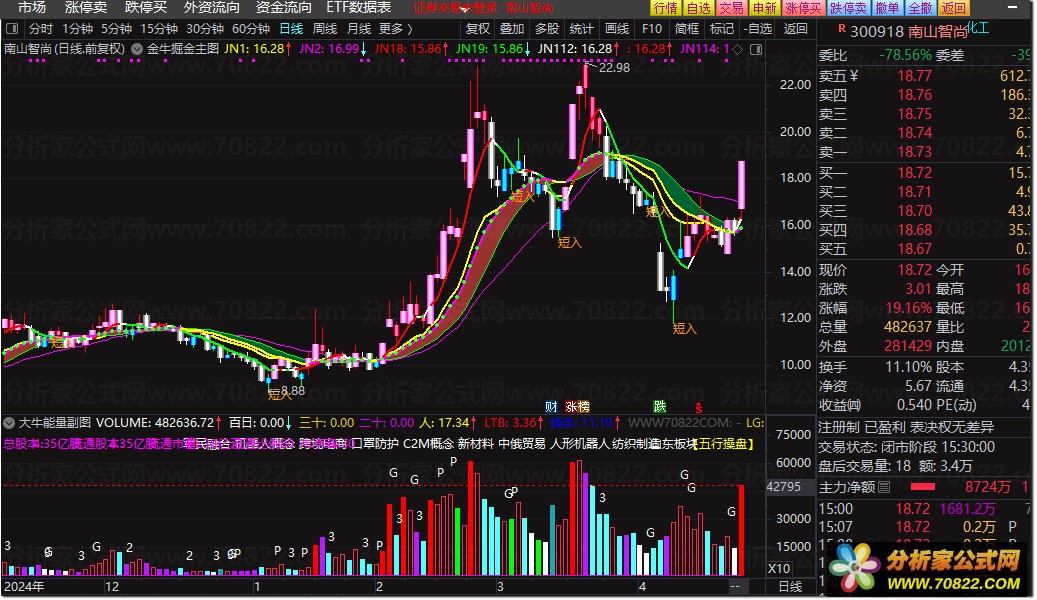Click the green 跌 marker on the chart
Image resolution: width=1037 pixels, height=600 pixels.
tap(659, 406)
